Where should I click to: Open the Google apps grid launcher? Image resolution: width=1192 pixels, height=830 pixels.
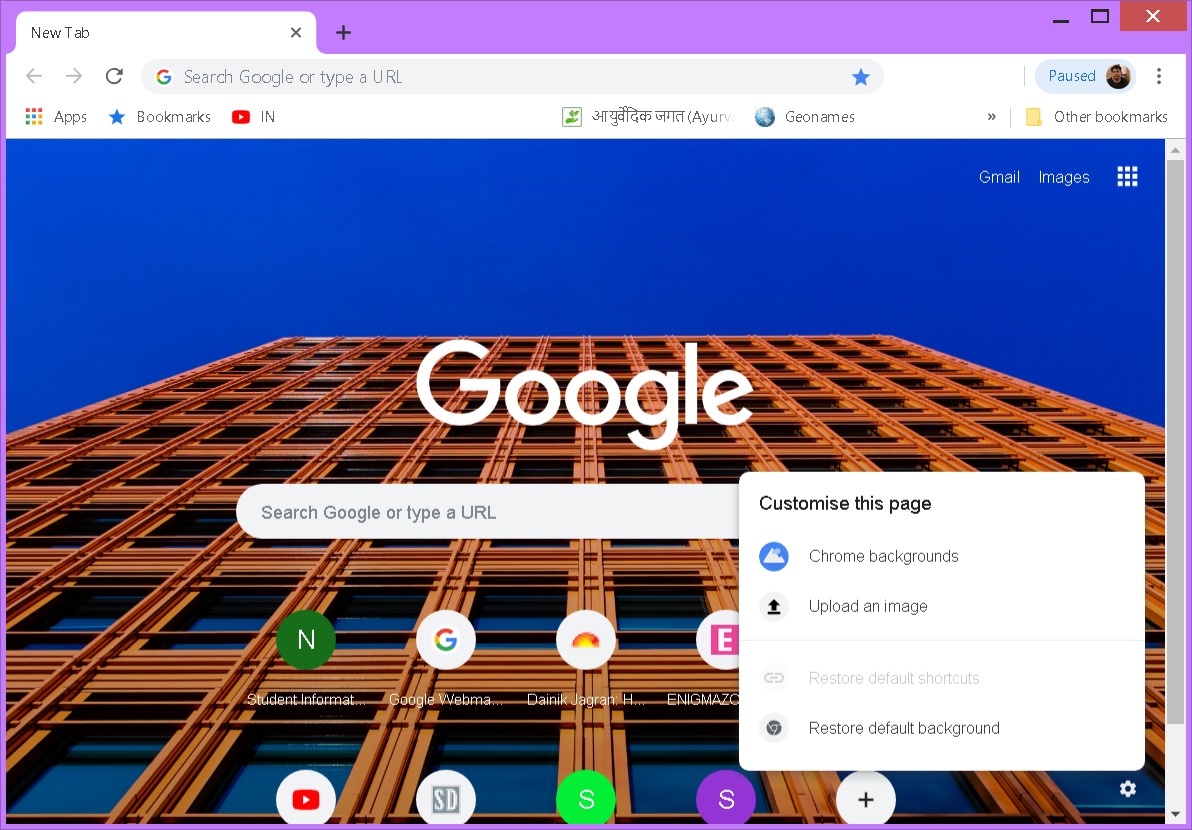[1127, 176]
